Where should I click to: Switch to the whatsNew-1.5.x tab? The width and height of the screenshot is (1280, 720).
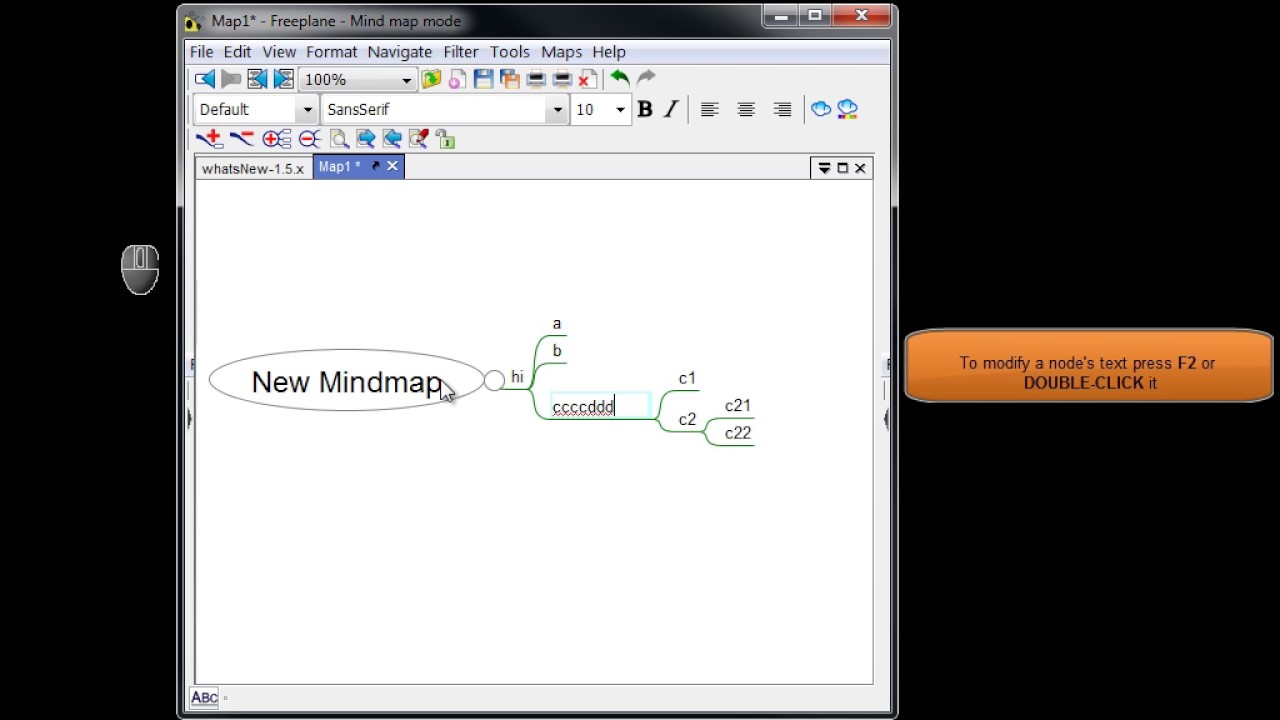point(253,168)
